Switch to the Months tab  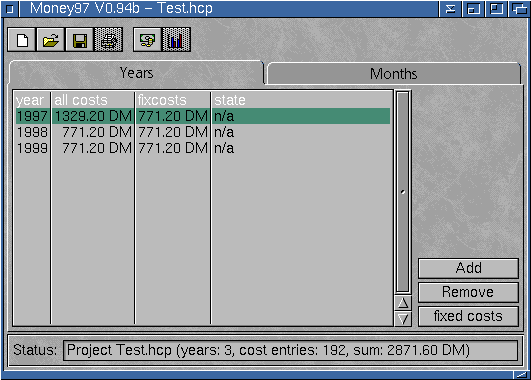pos(394,74)
